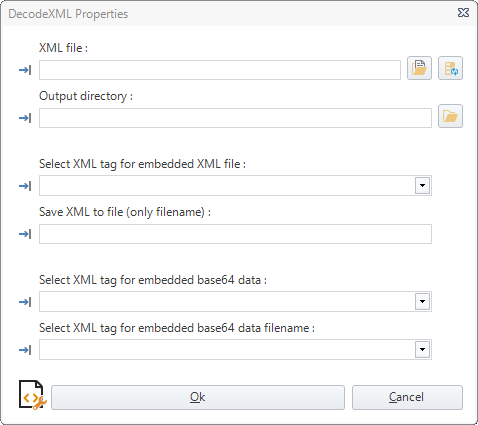Close the DecodeXML Properties dialog
The height and width of the screenshot is (425, 478).
click(x=463, y=13)
